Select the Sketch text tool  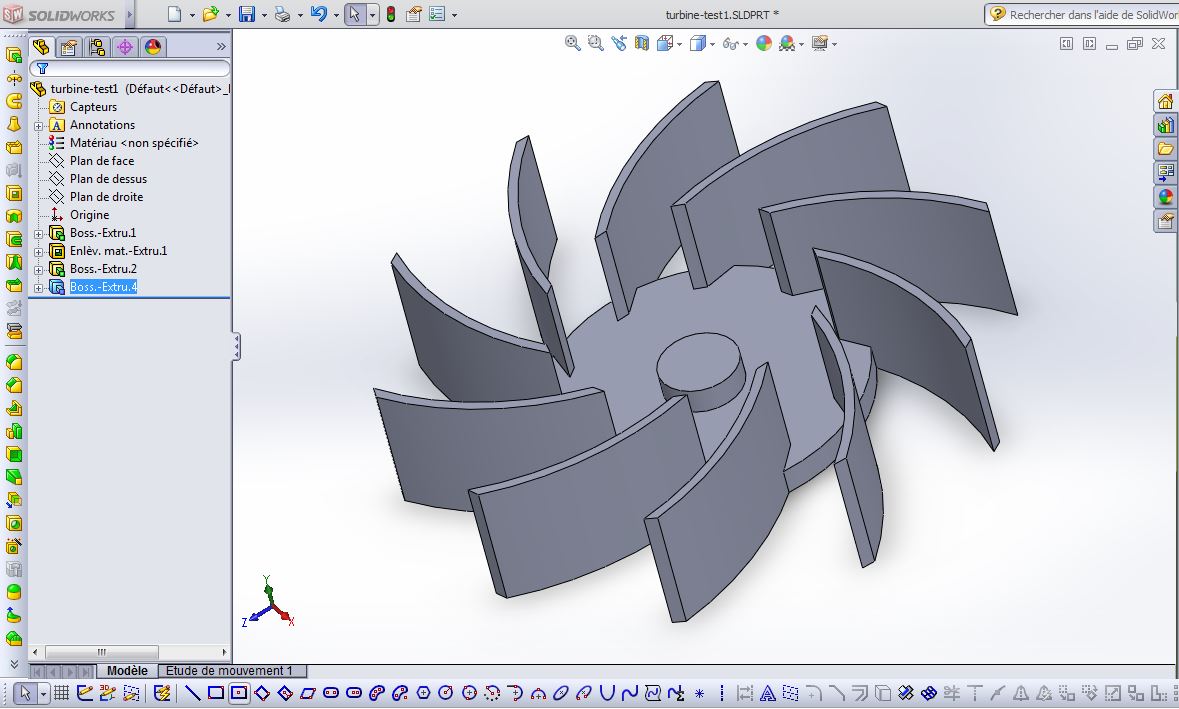tap(769, 692)
